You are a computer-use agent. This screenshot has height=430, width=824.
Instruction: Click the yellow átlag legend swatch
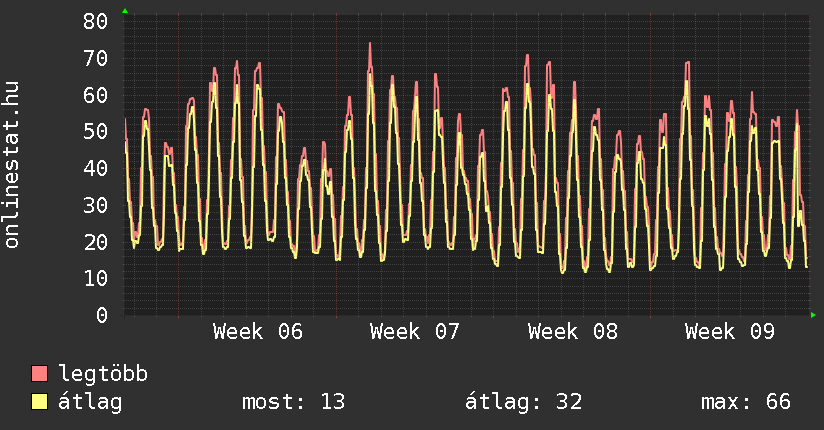point(40,402)
